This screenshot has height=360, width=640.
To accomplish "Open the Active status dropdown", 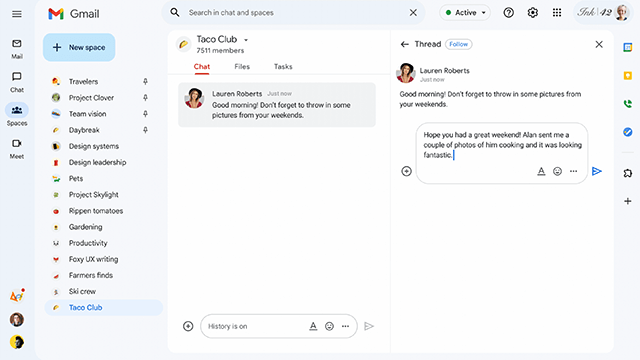I will [x=465, y=13].
